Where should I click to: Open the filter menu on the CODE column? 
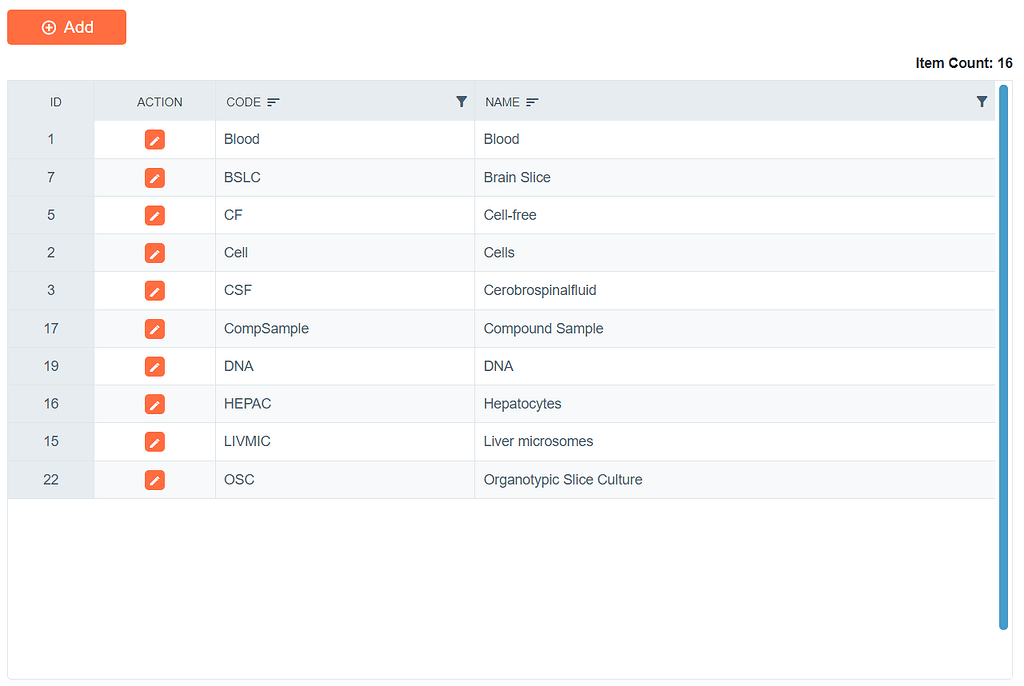[461, 101]
